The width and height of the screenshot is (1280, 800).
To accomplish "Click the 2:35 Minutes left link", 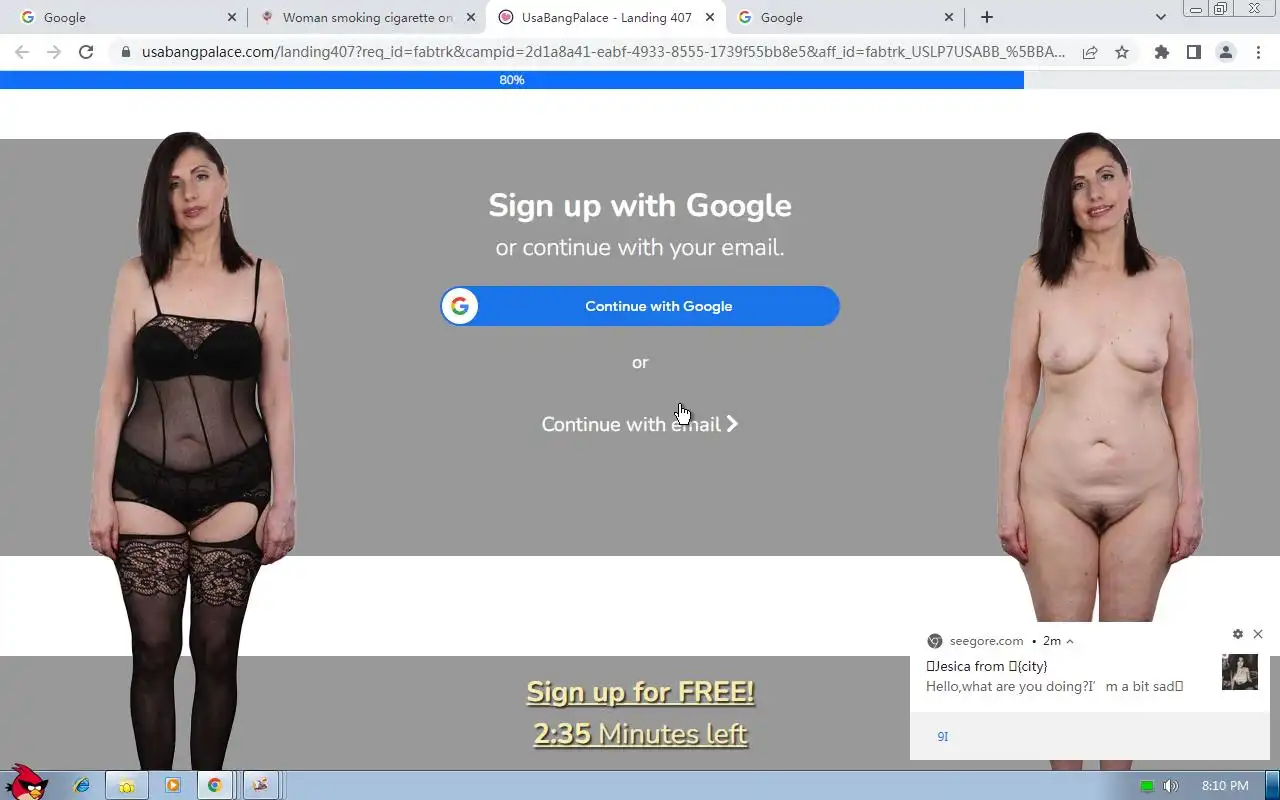I will pos(640,734).
